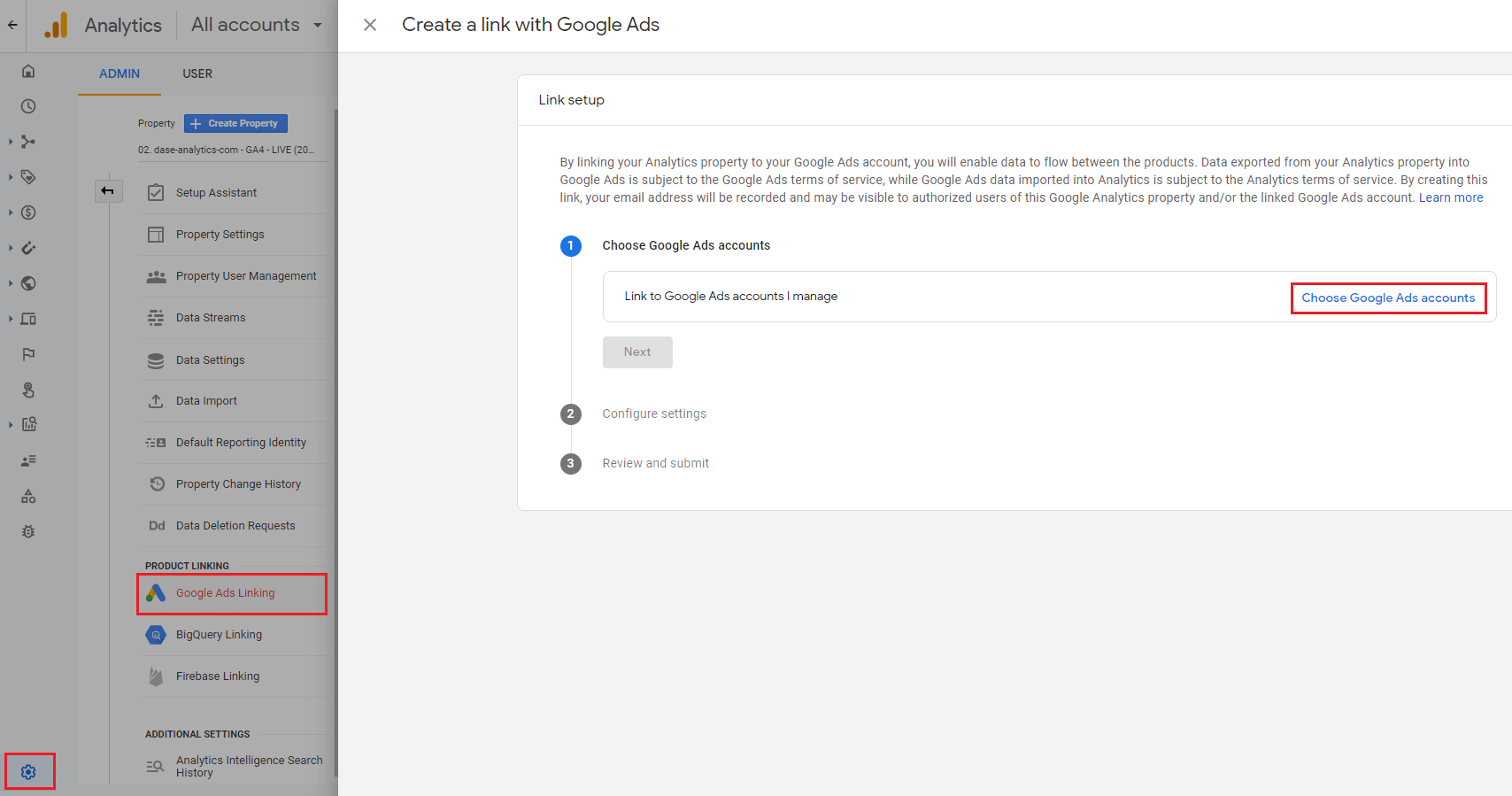The image size is (1512, 796).
Task: Open the Admin gear icon
Action: [28, 772]
